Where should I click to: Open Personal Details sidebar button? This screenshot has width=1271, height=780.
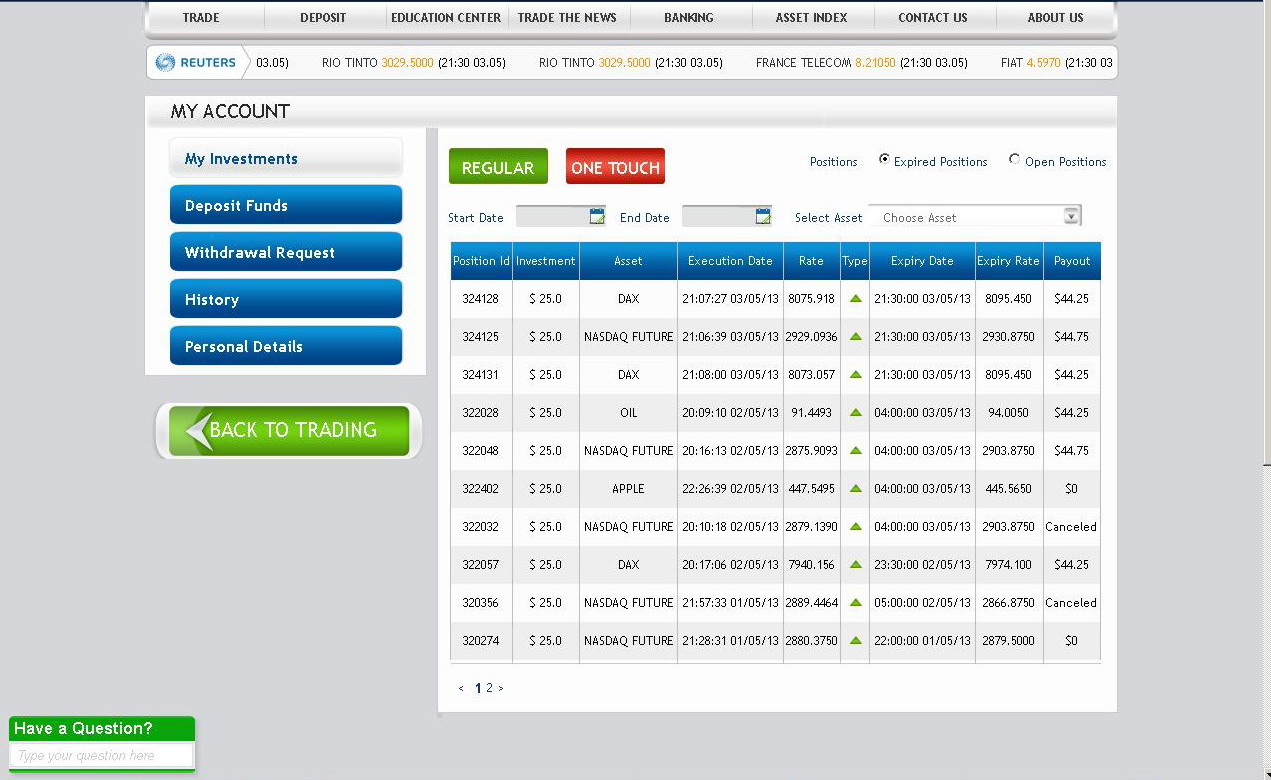pyautogui.click(x=286, y=346)
